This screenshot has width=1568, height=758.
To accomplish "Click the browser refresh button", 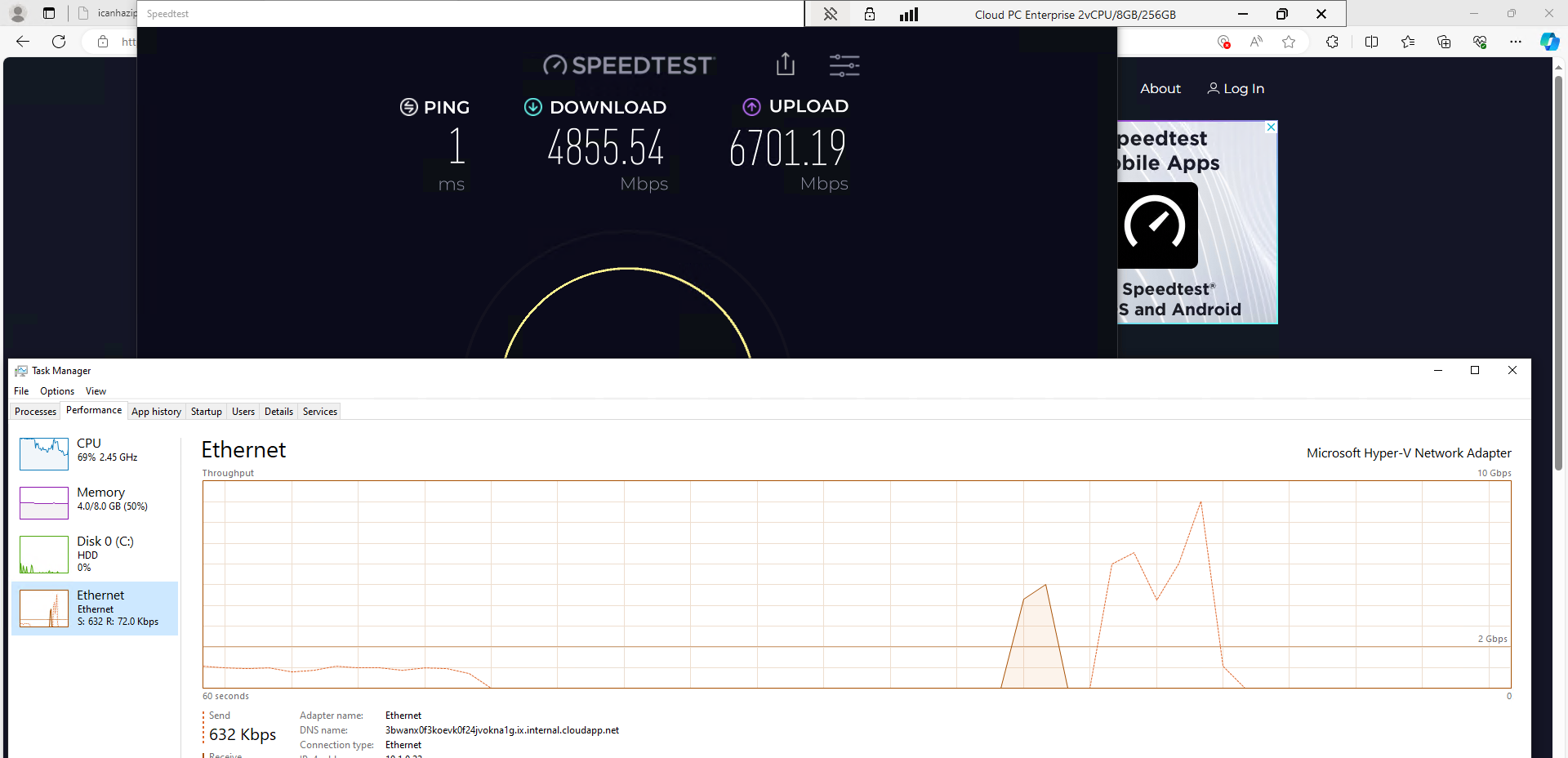I will pyautogui.click(x=59, y=42).
